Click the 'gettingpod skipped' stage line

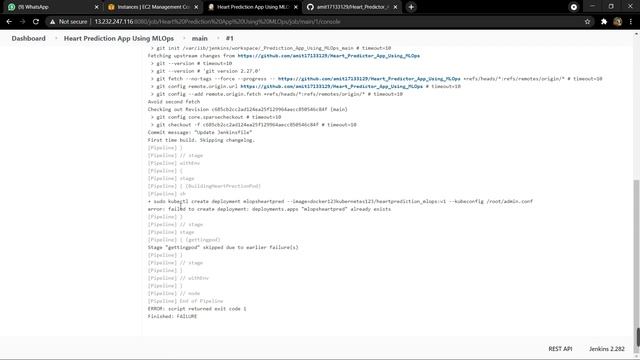tap(223, 247)
